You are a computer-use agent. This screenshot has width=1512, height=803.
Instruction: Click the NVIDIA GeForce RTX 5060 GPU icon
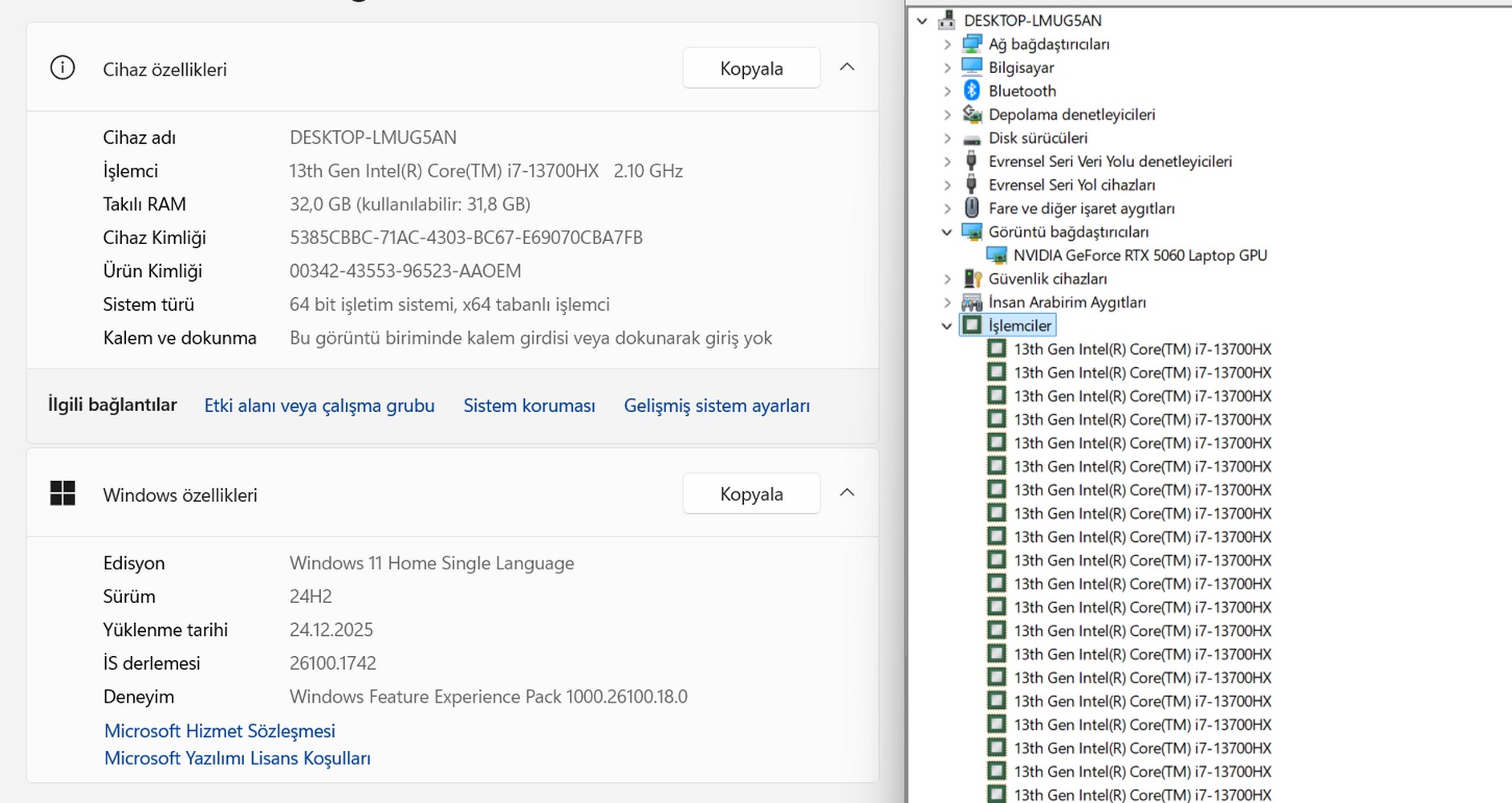click(997, 255)
